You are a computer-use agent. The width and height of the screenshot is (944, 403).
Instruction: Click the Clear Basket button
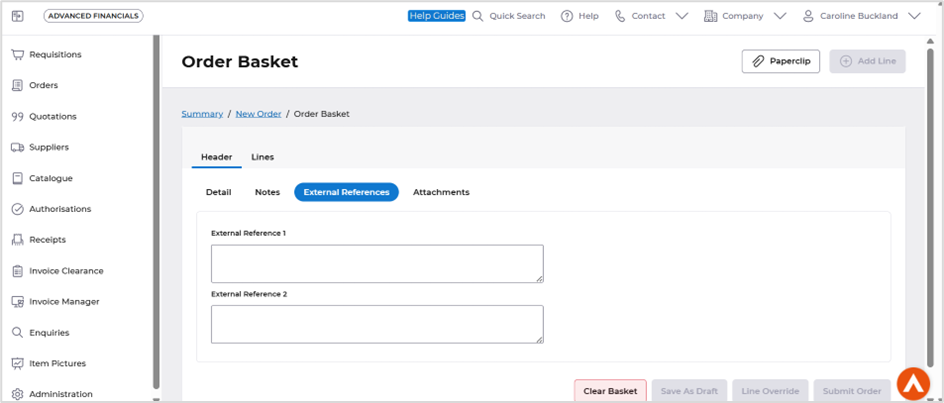pyautogui.click(x=610, y=391)
